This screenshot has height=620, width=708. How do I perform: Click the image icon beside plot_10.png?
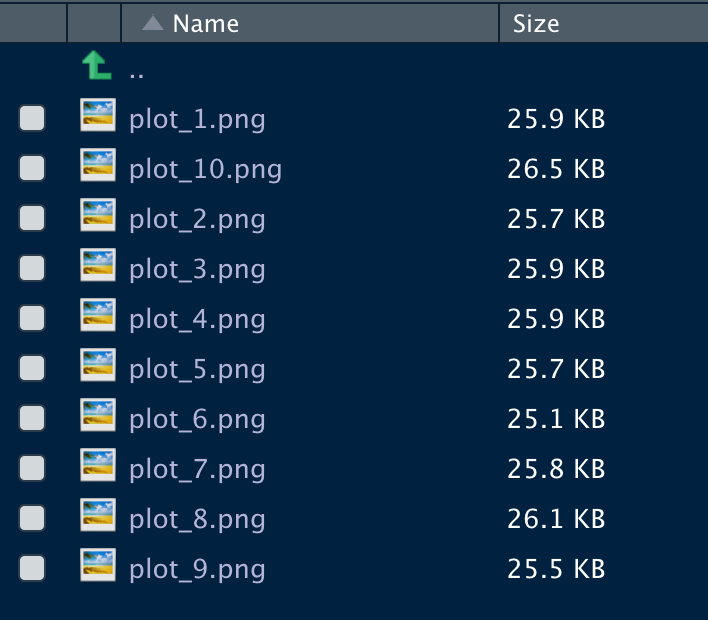tap(98, 166)
